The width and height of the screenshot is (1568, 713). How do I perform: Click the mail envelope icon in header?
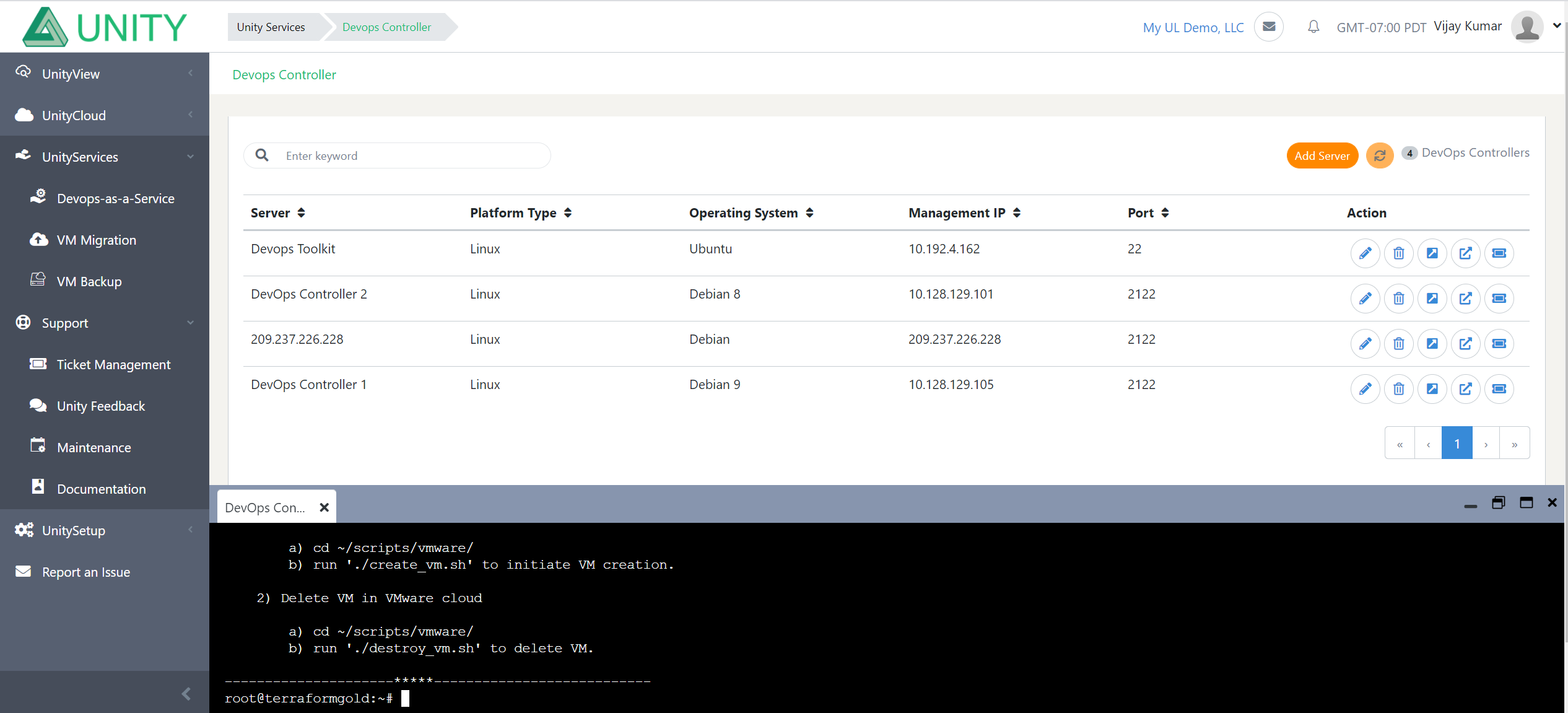pos(1269,27)
